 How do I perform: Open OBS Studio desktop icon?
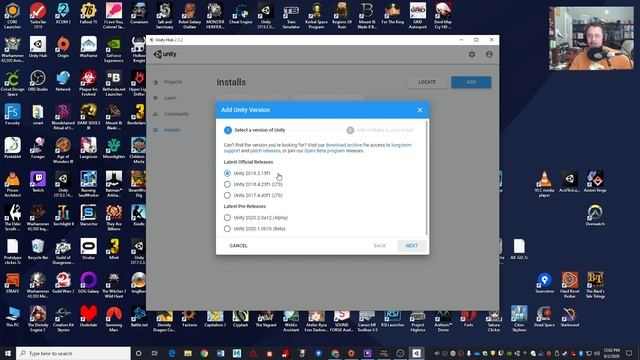point(38,81)
